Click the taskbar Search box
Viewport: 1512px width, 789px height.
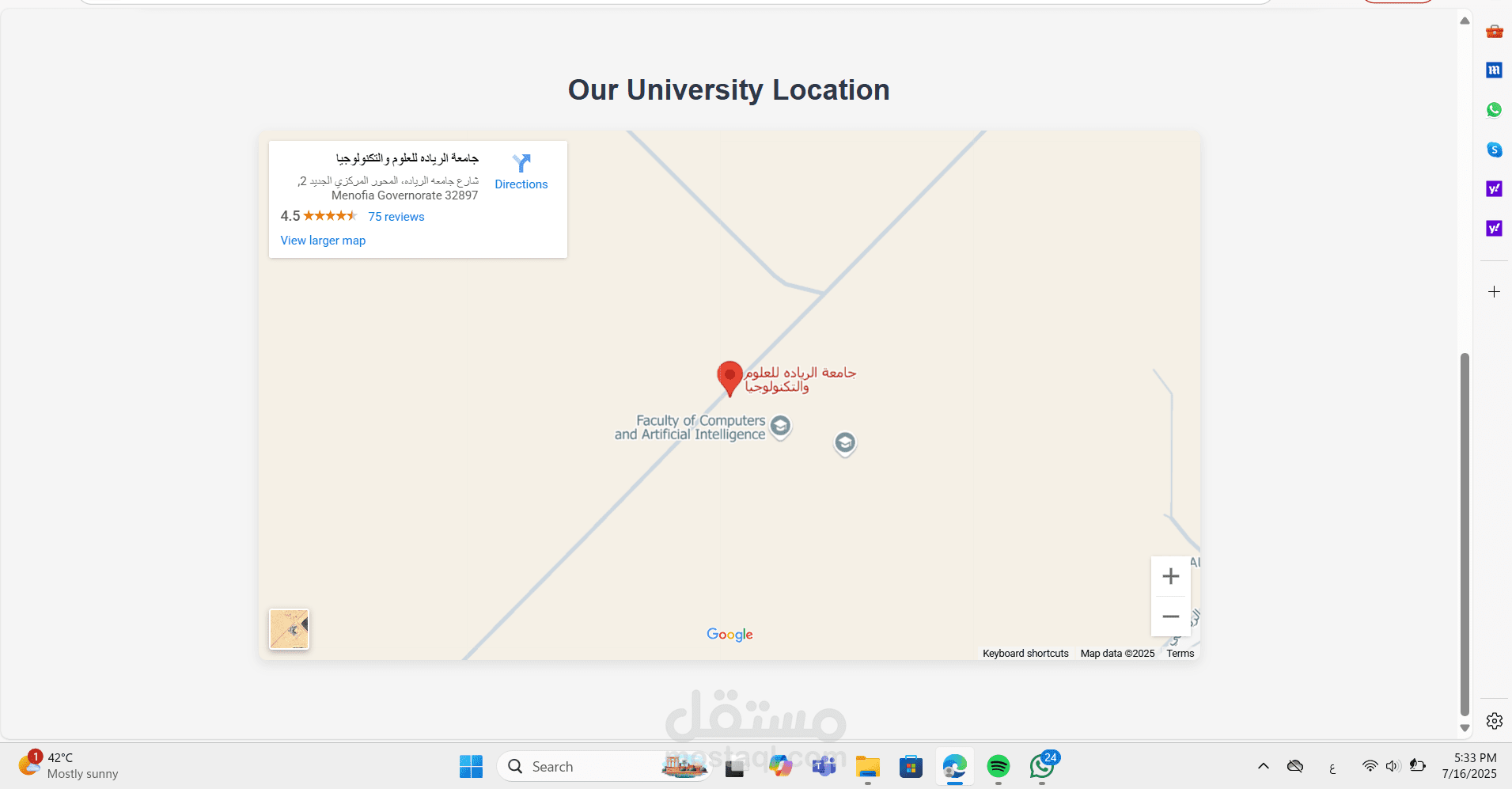click(604, 766)
